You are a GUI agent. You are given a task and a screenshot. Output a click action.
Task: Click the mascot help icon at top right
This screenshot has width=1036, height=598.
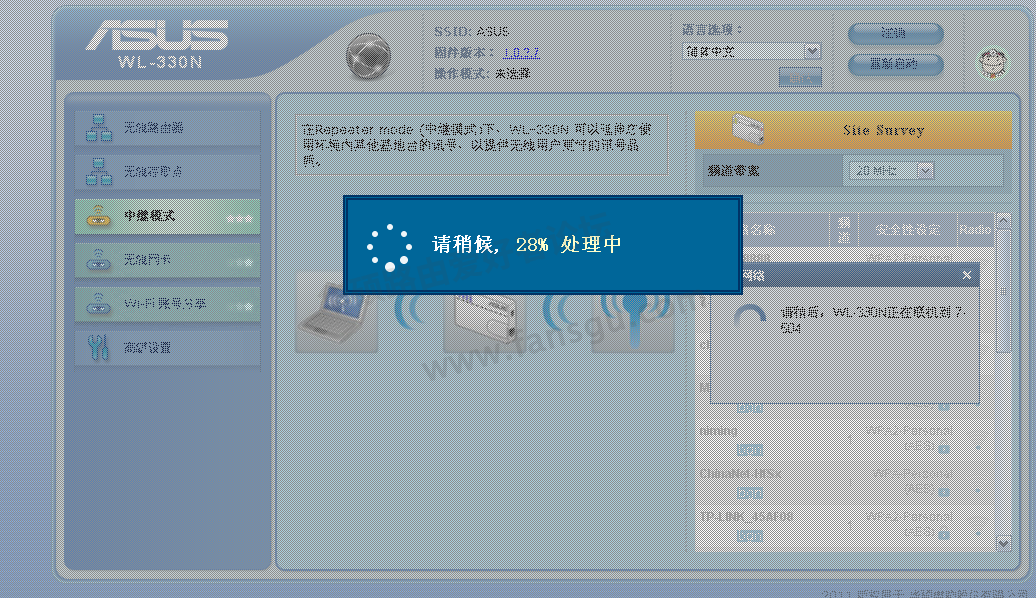coord(992,63)
